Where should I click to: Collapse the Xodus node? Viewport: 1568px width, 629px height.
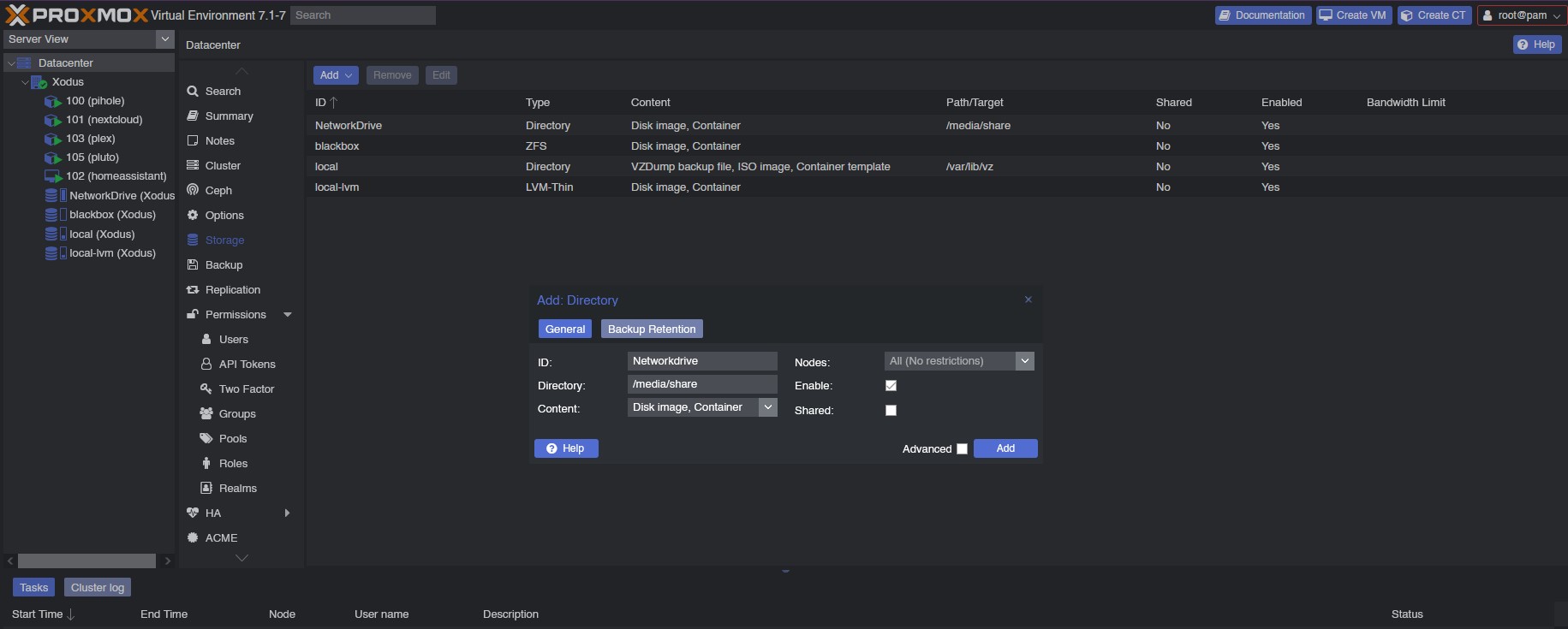25,82
